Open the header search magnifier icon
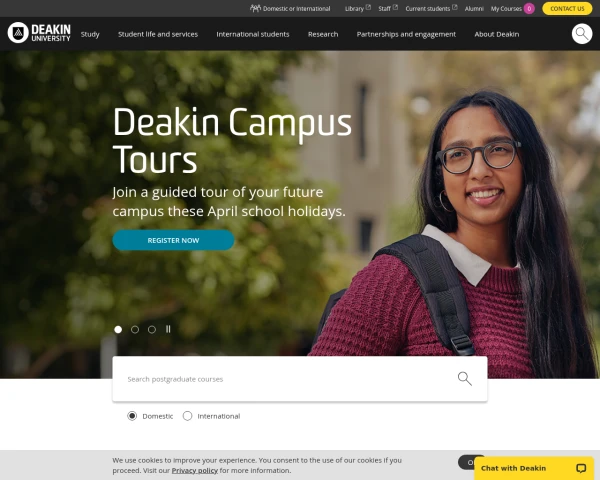600x480 pixels. (x=582, y=34)
